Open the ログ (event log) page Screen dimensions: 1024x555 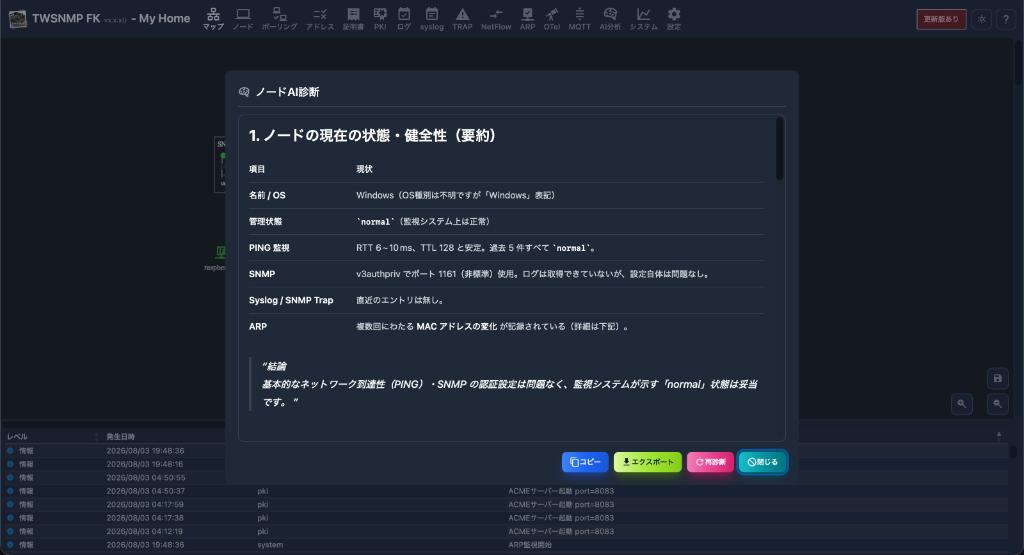(404, 18)
